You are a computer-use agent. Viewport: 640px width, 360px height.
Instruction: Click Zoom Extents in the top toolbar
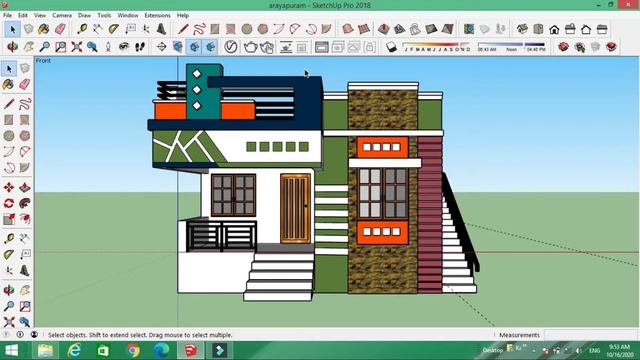[76, 47]
